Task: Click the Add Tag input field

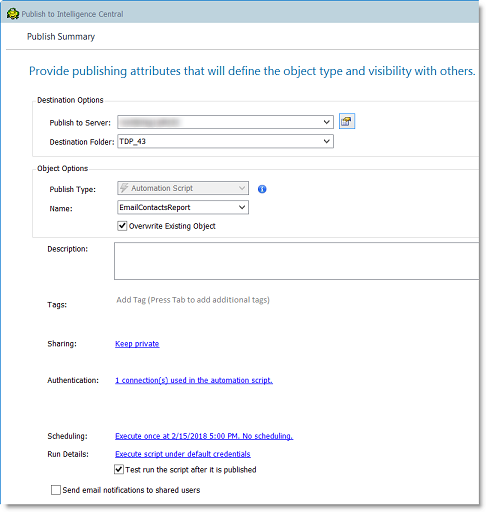Action: [193, 300]
